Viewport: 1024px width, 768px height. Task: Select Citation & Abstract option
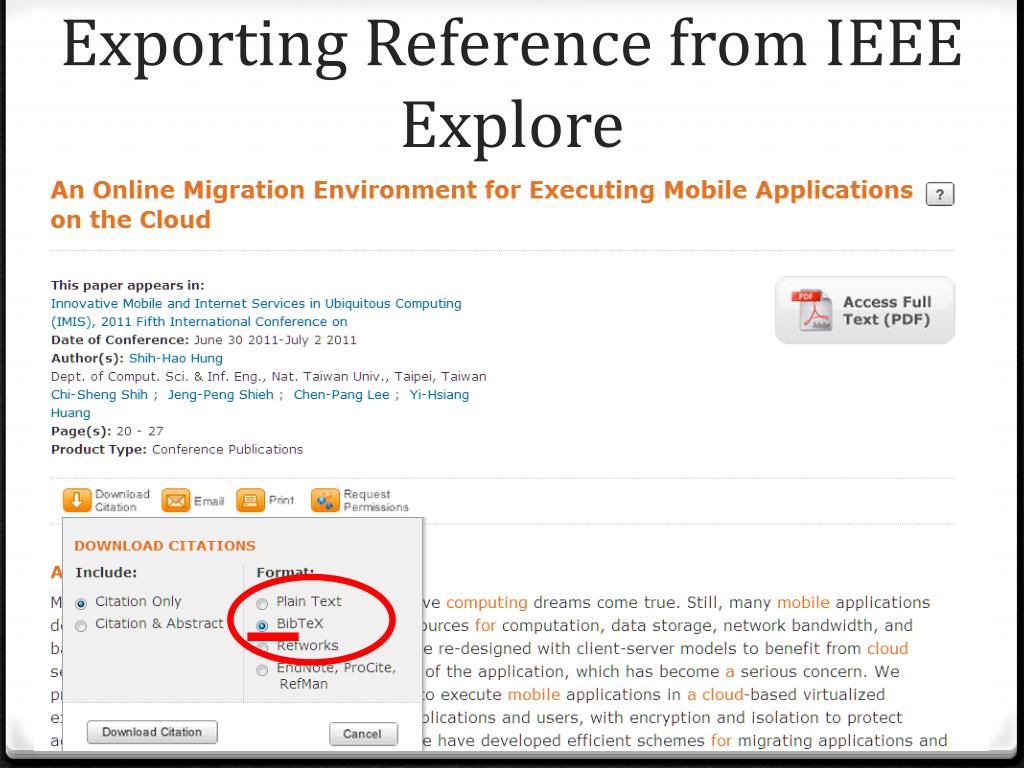click(x=81, y=625)
